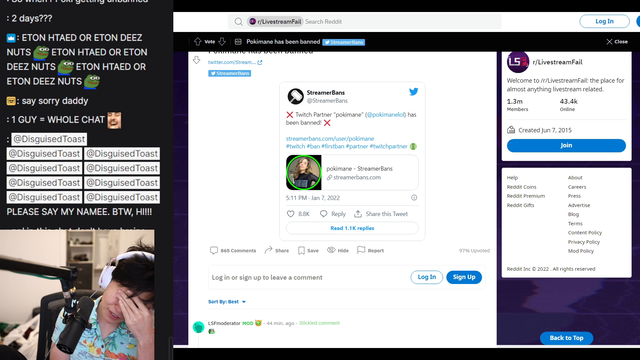Click the @pokimanelol mention
The image size is (640, 360).
click(x=385, y=115)
